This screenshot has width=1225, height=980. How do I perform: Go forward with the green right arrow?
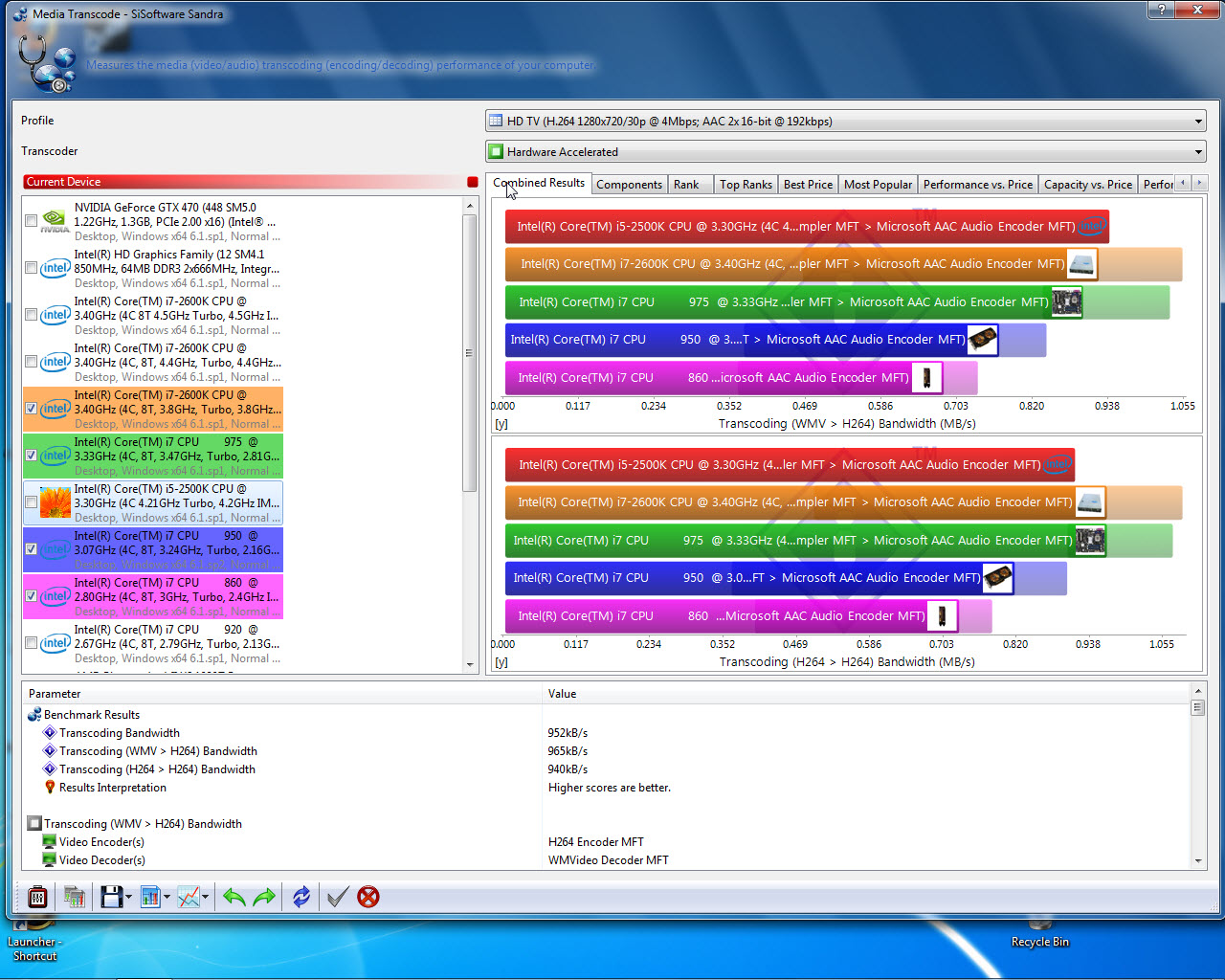tap(264, 897)
